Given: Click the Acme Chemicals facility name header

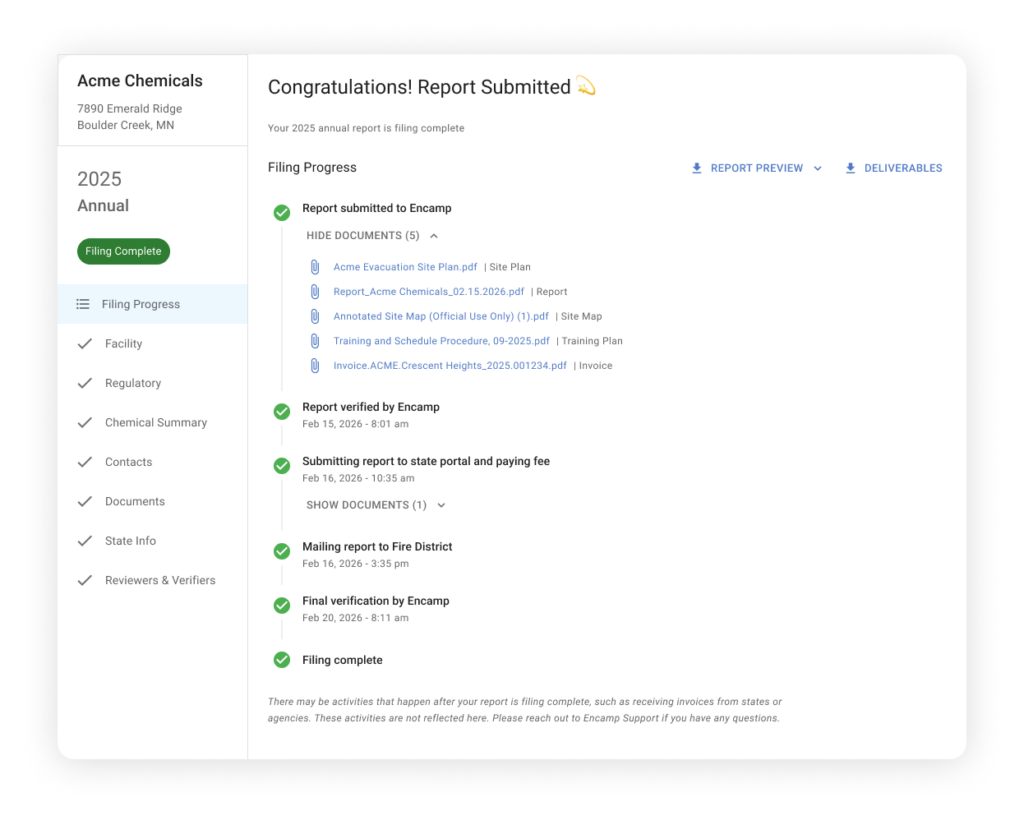Looking at the screenshot, I should (140, 81).
